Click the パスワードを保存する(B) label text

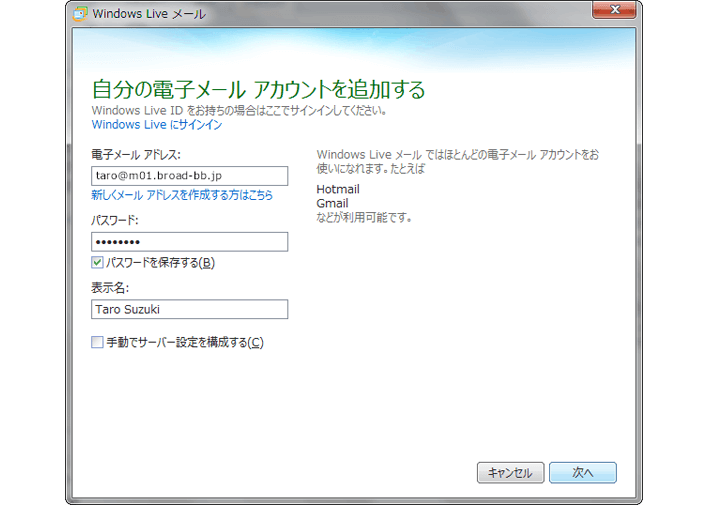[x=160, y=262]
